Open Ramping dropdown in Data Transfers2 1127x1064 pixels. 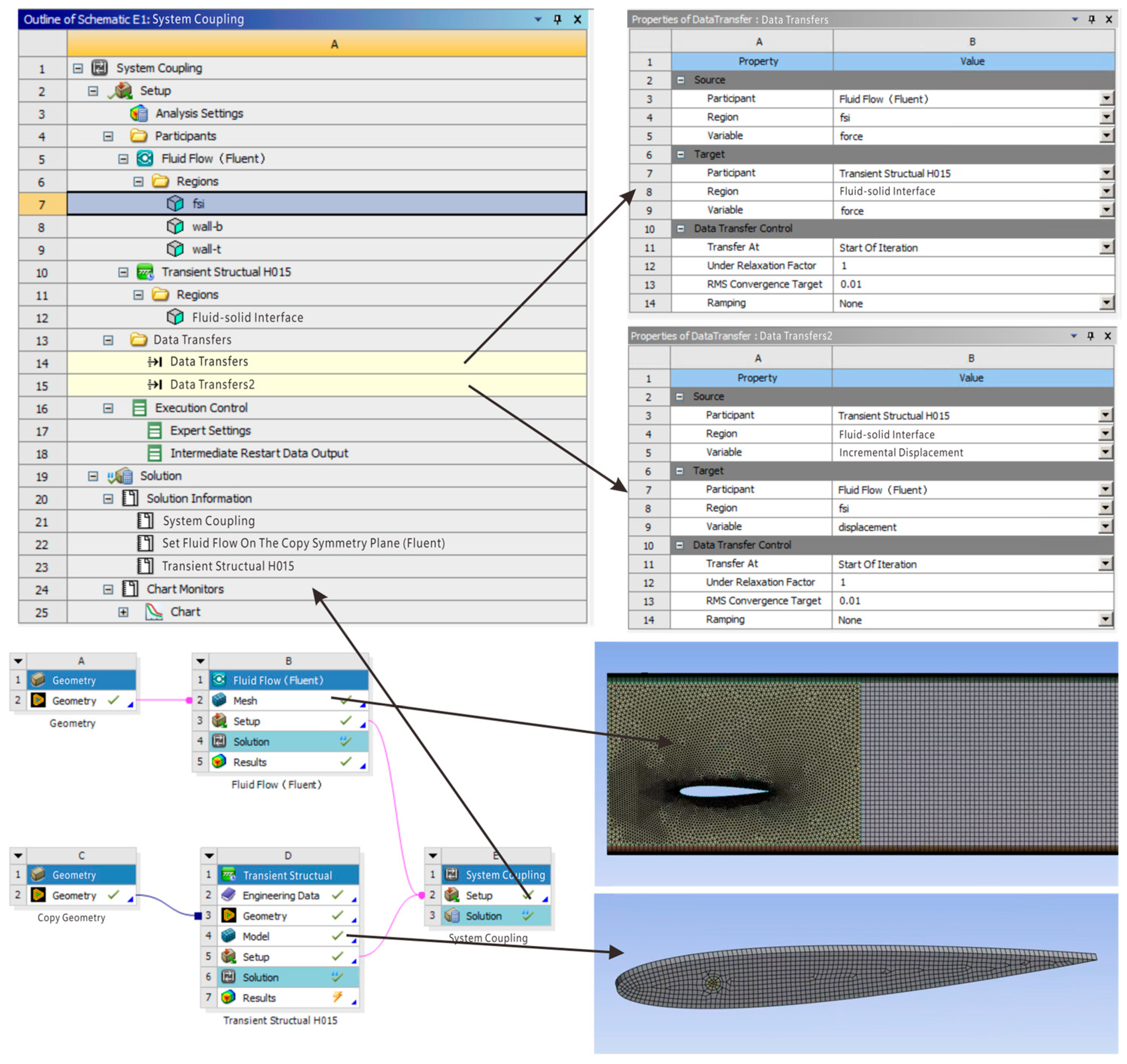(1105, 619)
